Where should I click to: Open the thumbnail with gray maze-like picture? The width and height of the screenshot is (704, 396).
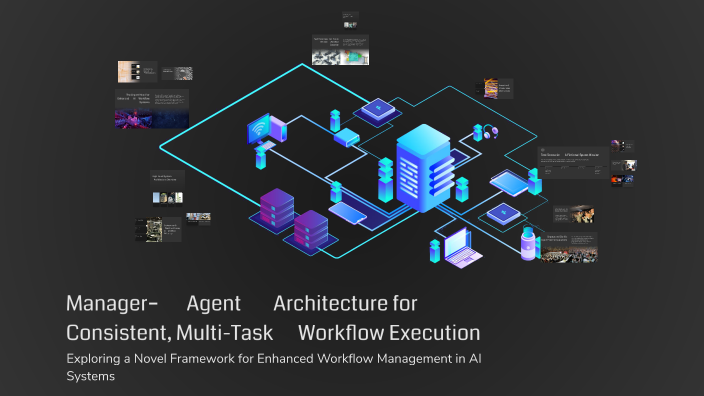click(x=177, y=73)
